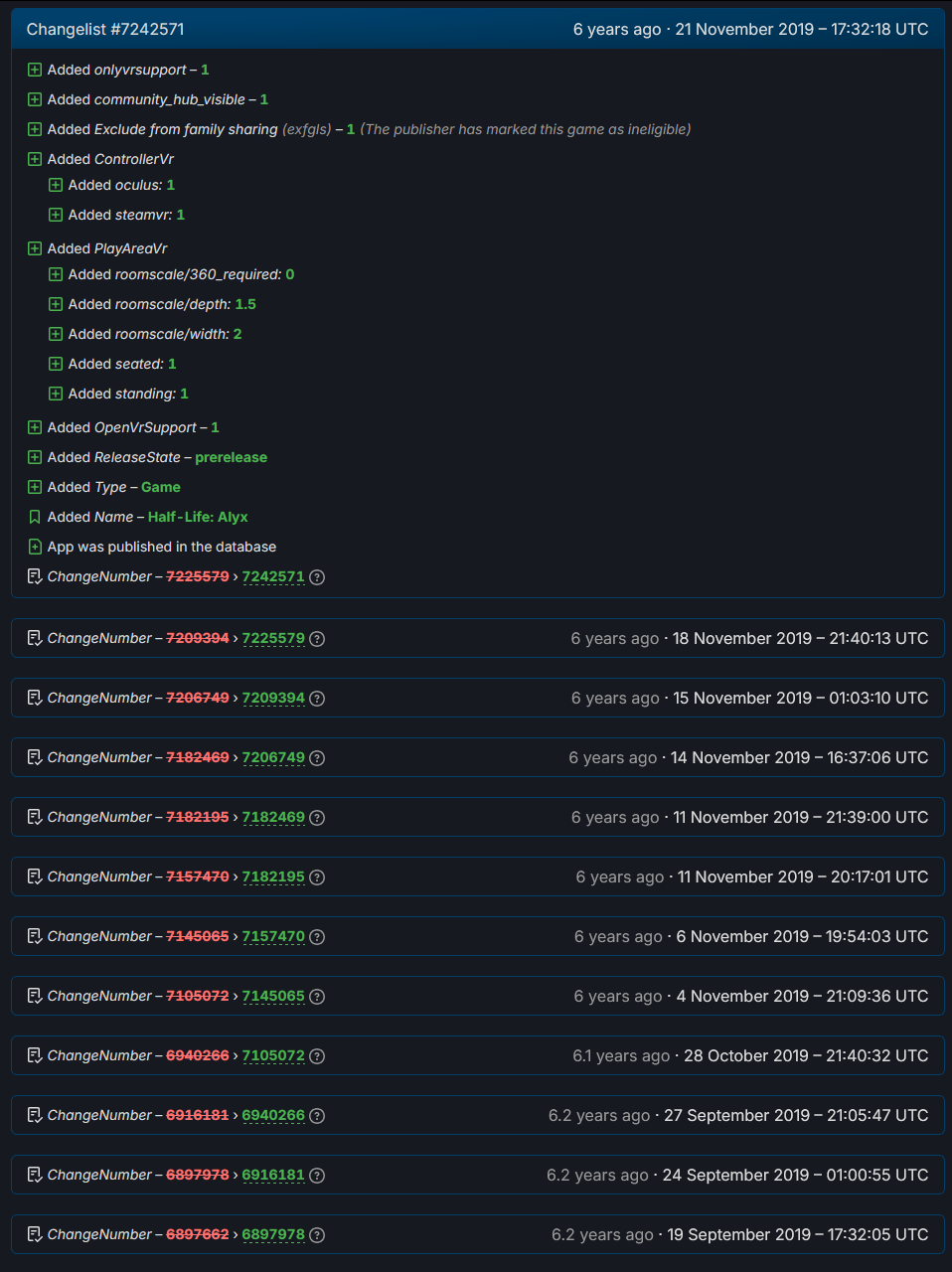Viewport: 952px width, 1272px height.
Task: Click help icon next to changenumber 7209394
Action: 317,699
